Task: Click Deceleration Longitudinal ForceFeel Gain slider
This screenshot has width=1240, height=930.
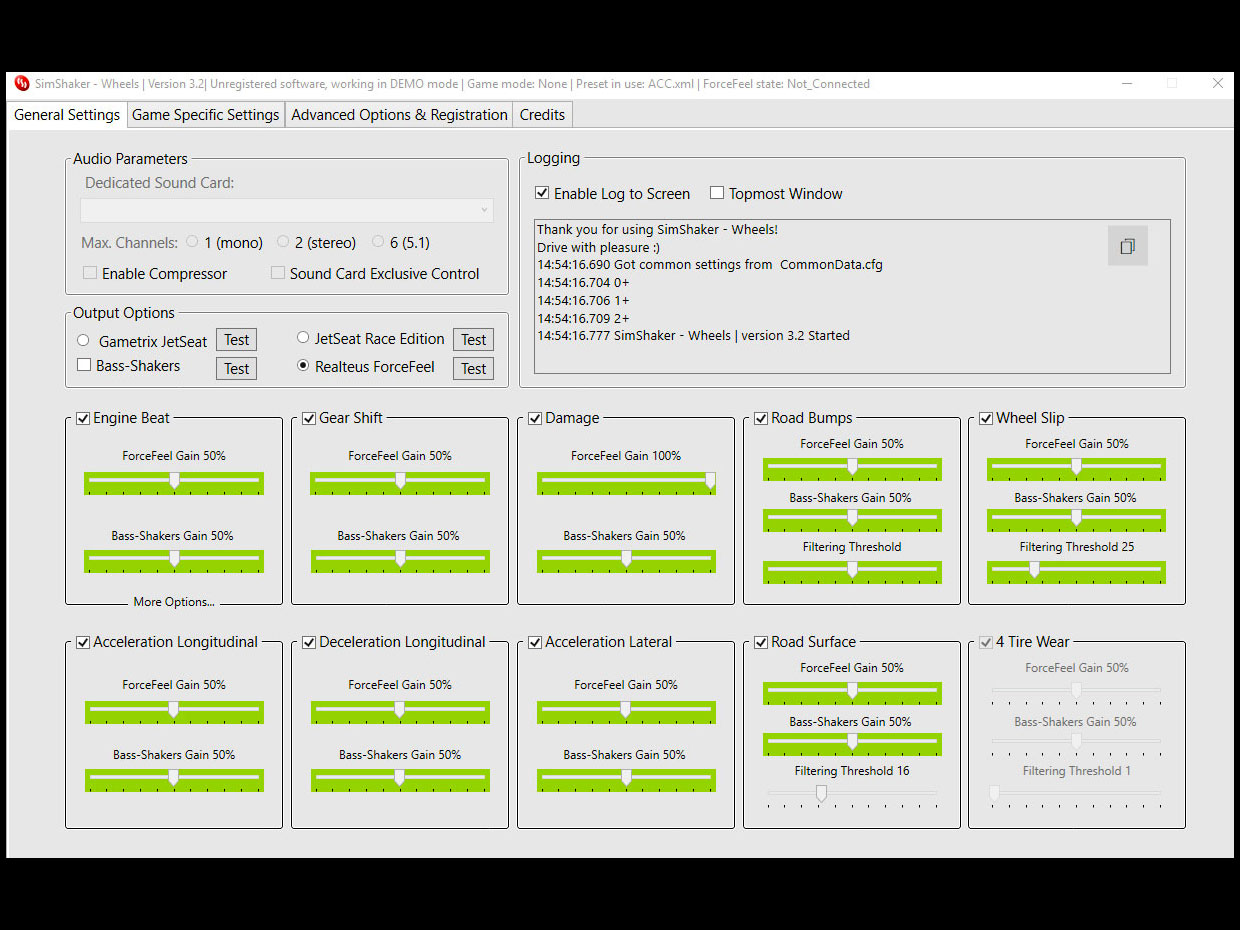Action: pyautogui.click(x=400, y=712)
